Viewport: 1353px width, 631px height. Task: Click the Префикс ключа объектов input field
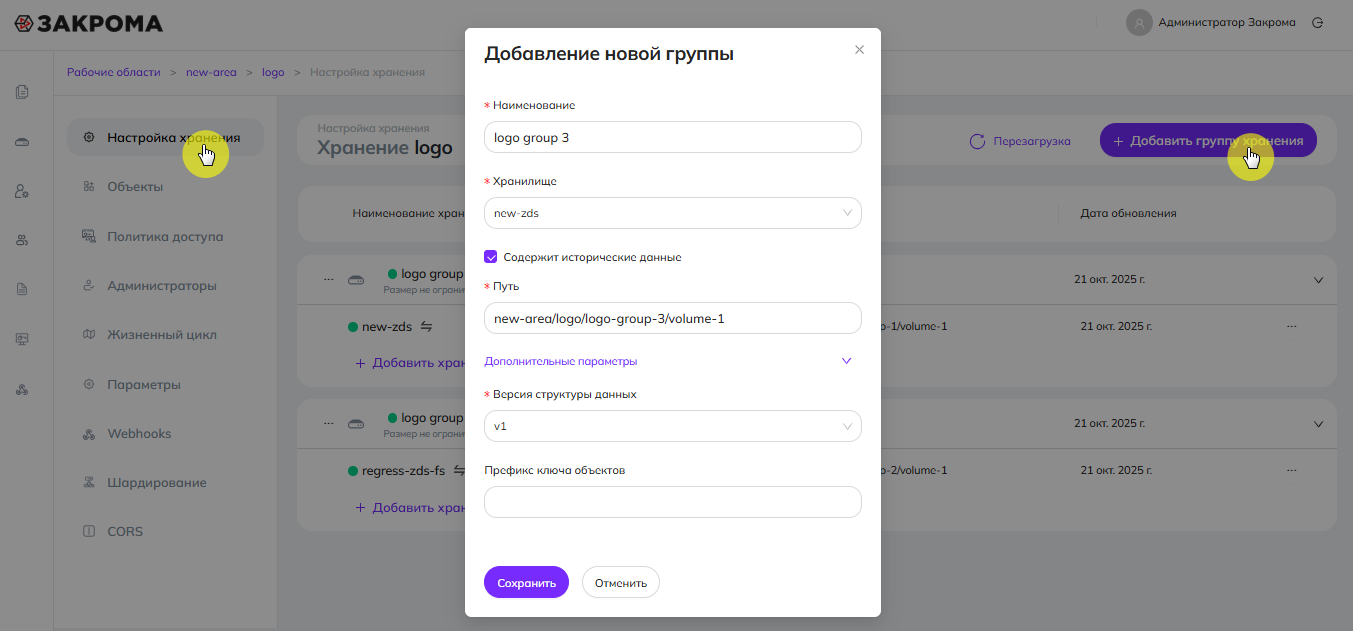pos(672,502)
